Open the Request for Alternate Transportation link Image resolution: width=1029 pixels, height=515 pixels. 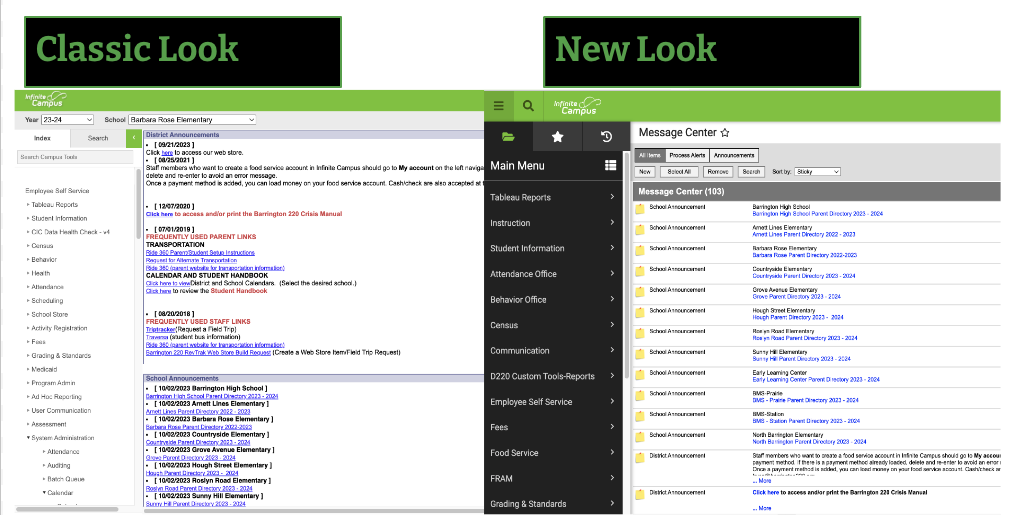[x=191, y=260]
